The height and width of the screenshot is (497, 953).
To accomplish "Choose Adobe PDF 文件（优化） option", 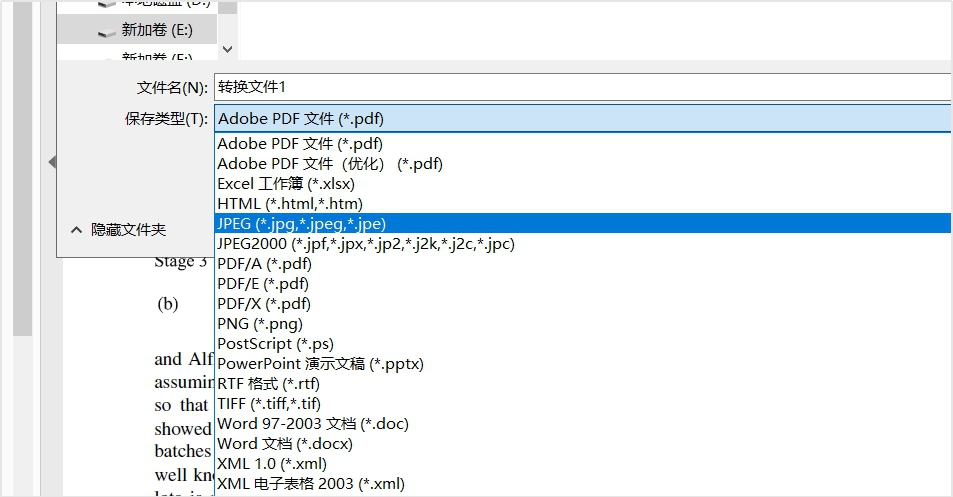I will pos(583,163).
